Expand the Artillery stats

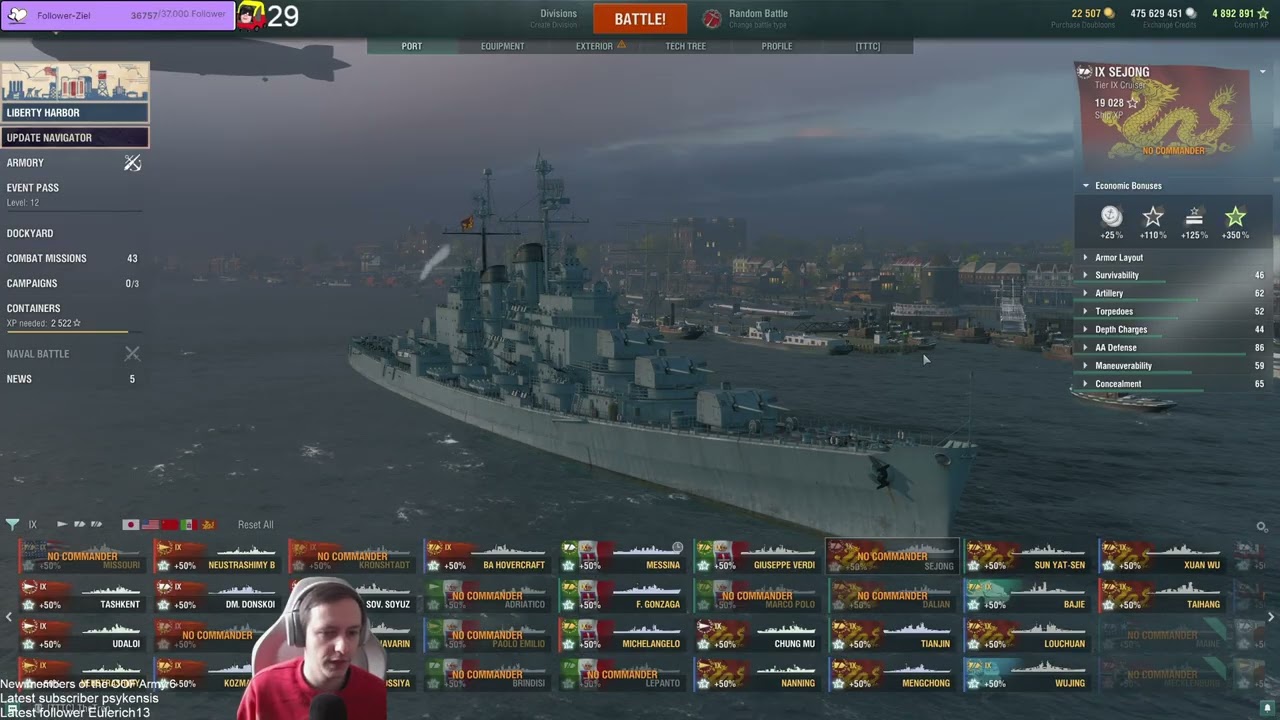click(1172, 294)
